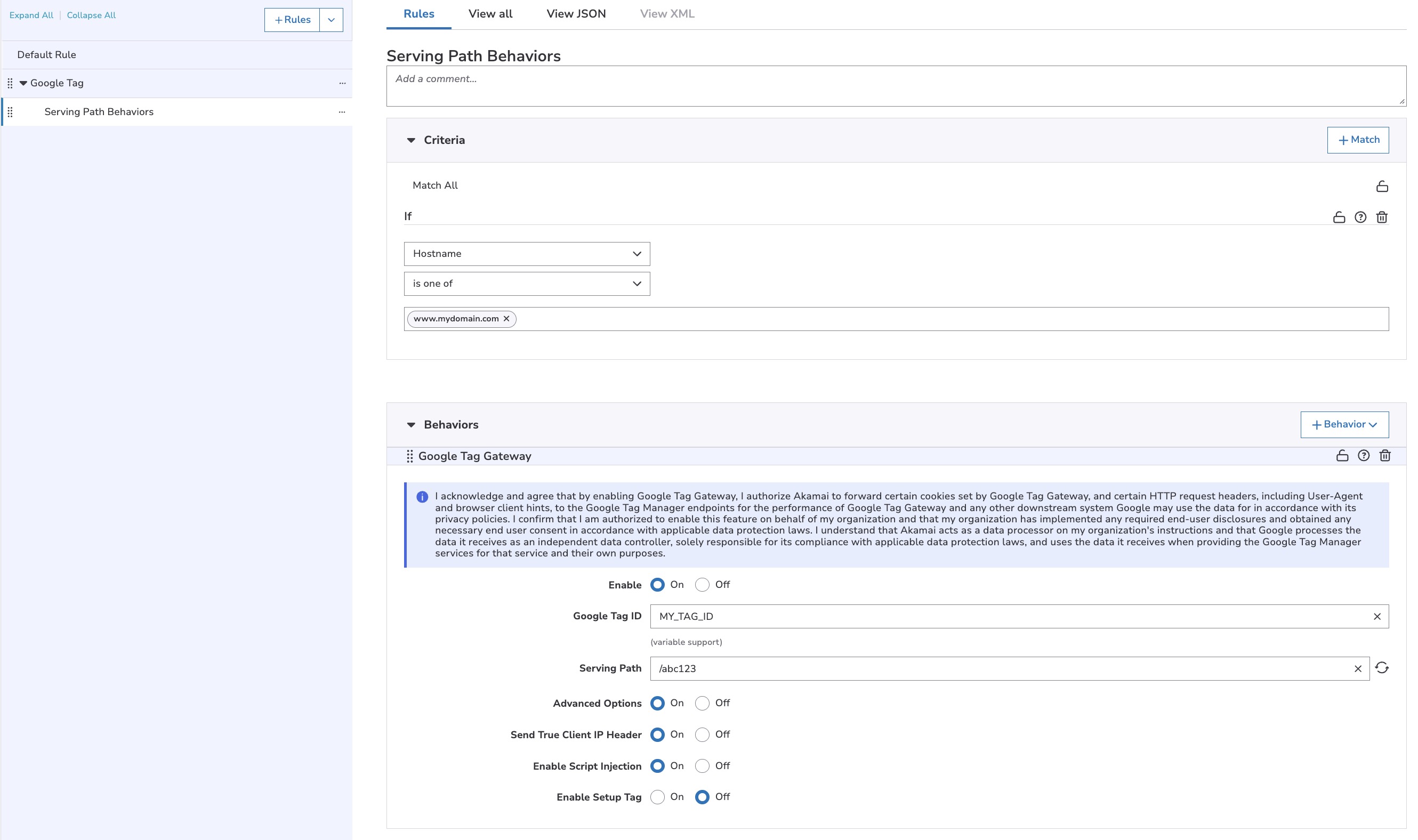
Task: Switch Send True Client IP Header Off
Action: pos(702,734)
